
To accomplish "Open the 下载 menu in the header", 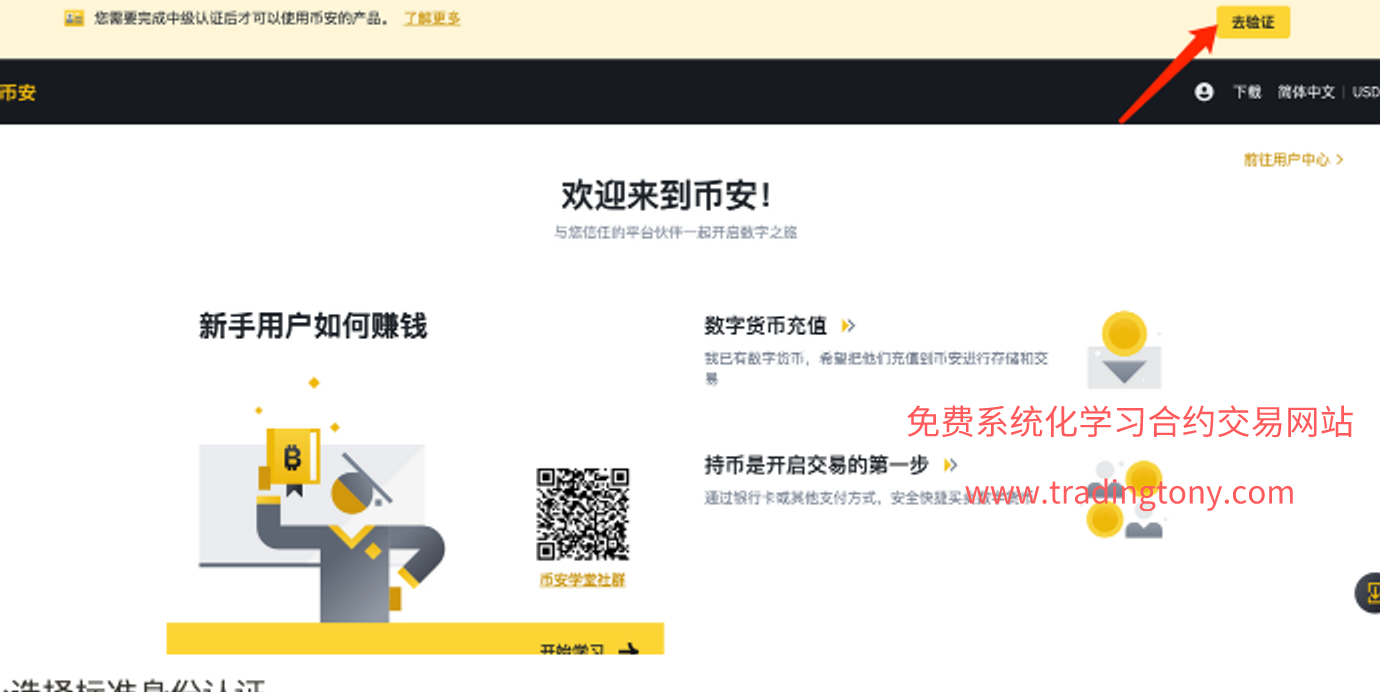I will click(x=1247, y=92).
